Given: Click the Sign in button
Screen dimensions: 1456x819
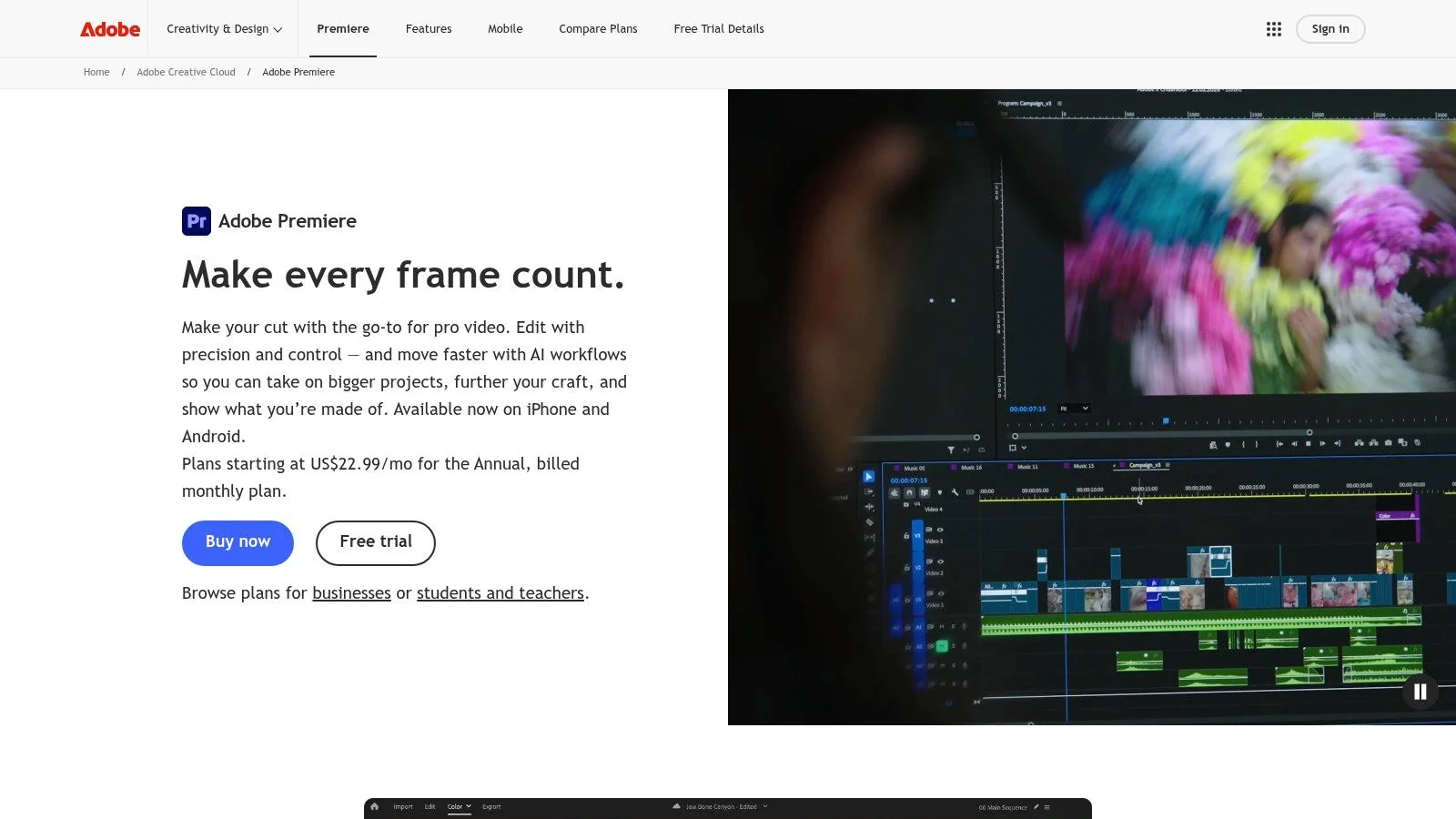Looking at the screenshot, I should point(1330,29).
